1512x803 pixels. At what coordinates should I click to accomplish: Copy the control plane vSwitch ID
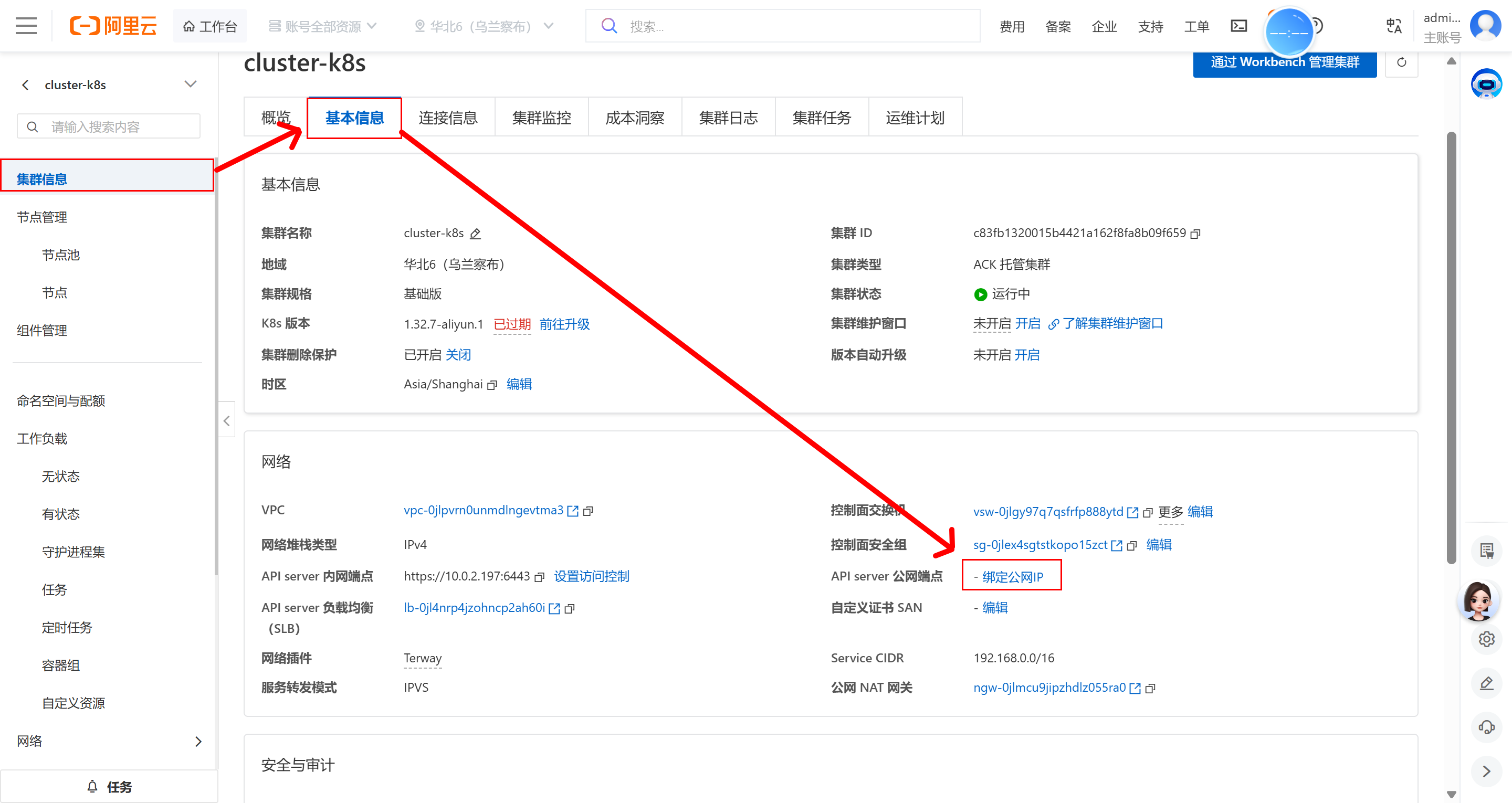pyautogui.click(x=1148, y=512)
